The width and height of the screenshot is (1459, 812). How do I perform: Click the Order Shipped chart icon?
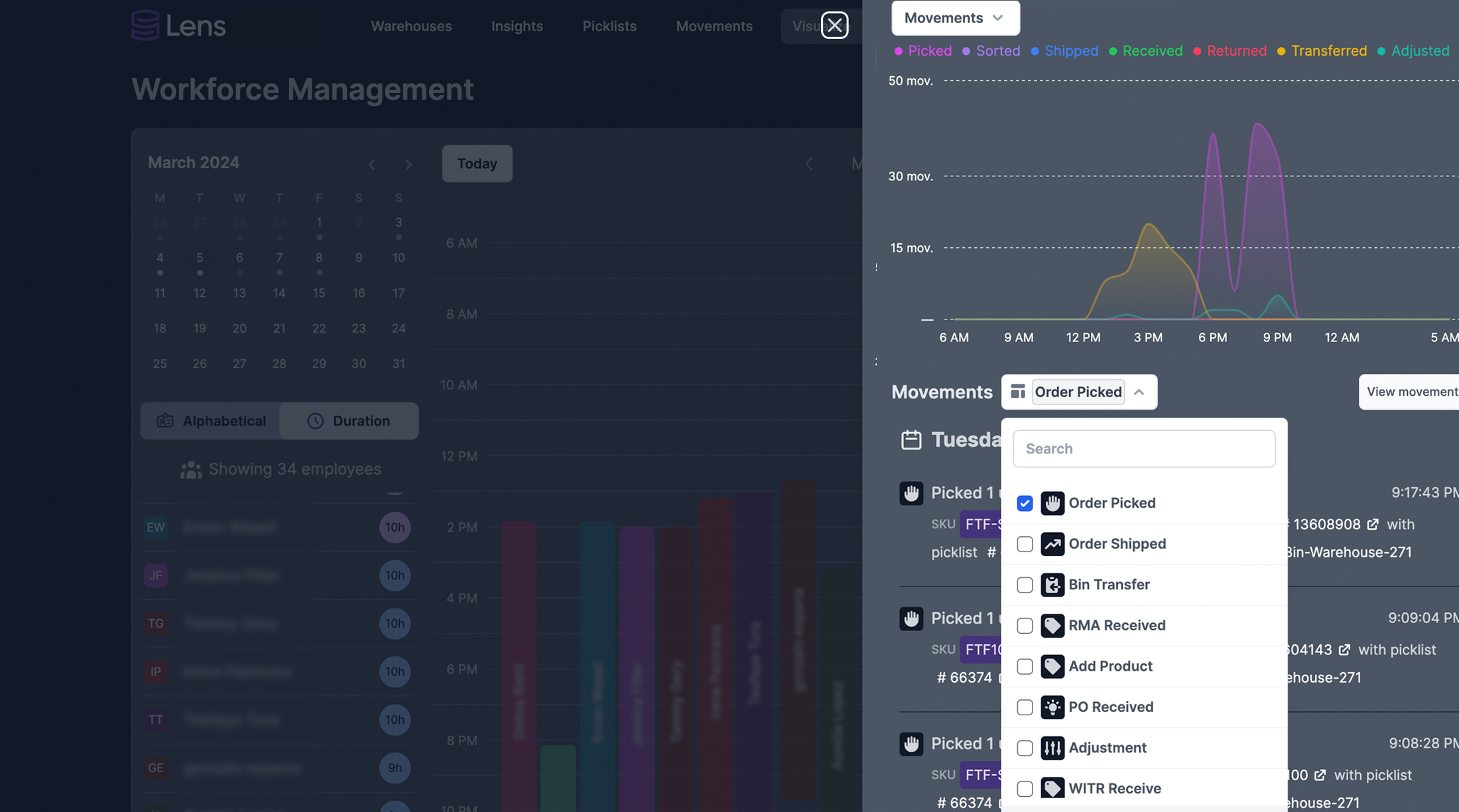1052,544
